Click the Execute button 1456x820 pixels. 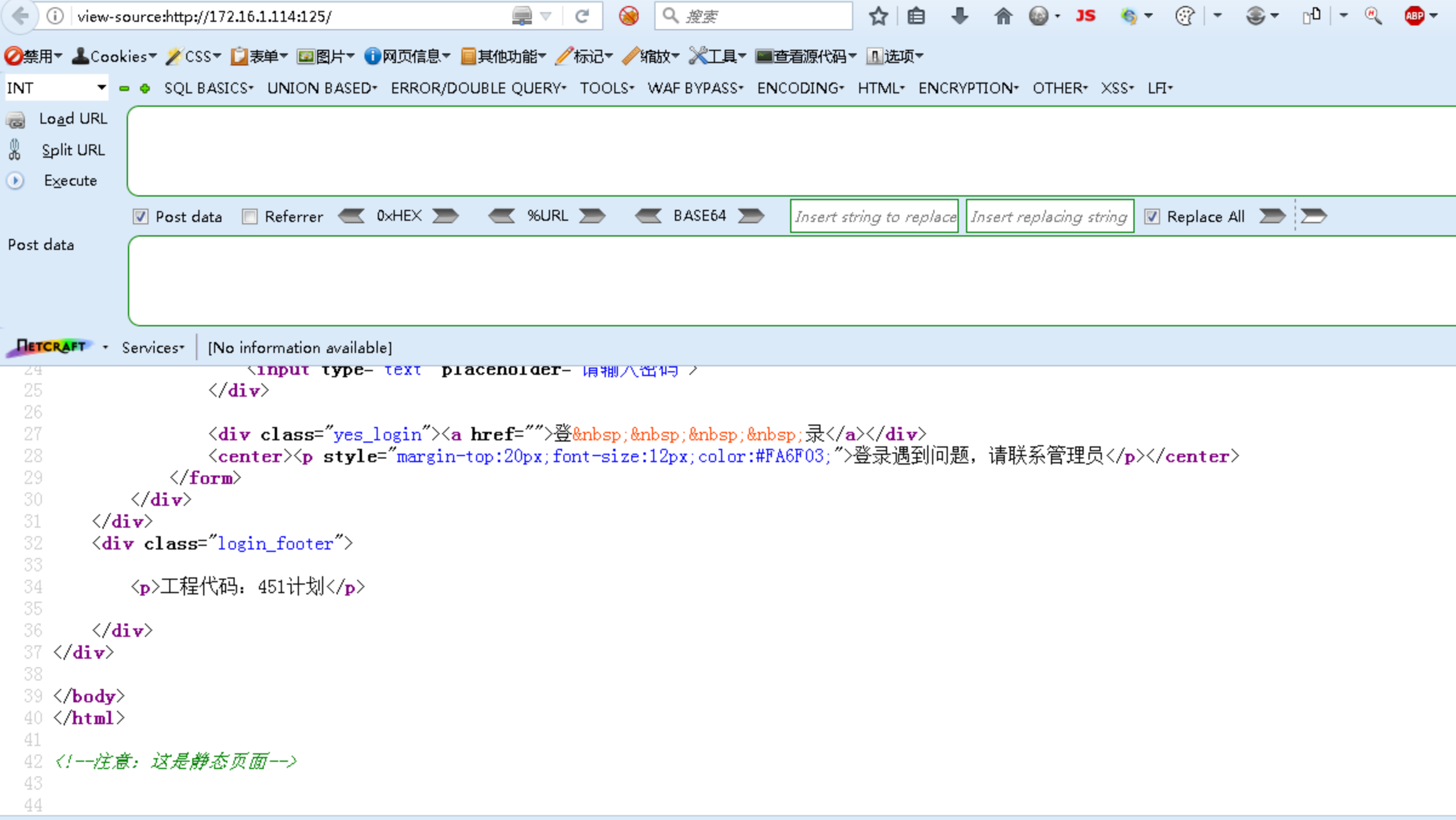click(x=70, y=181)
